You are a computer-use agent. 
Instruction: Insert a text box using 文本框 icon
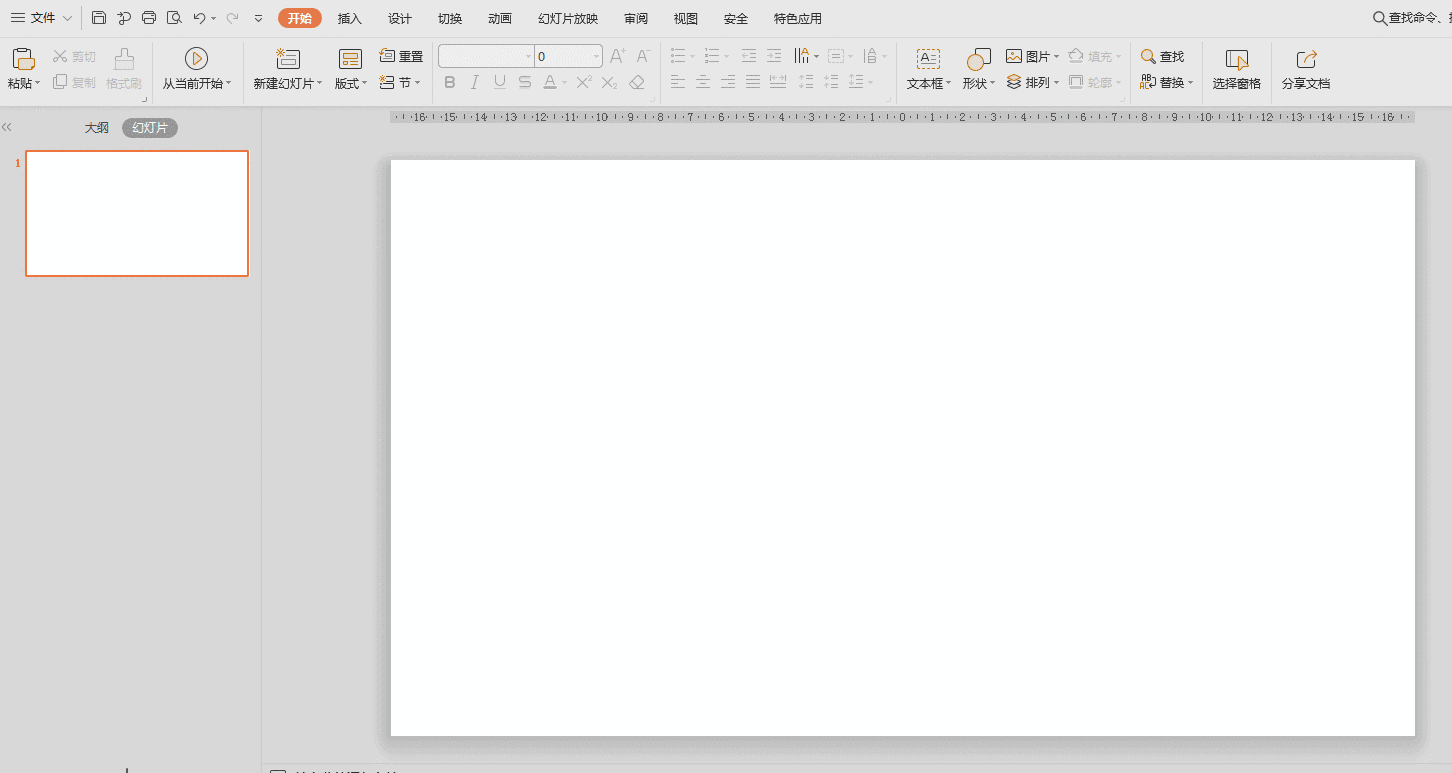928,59
